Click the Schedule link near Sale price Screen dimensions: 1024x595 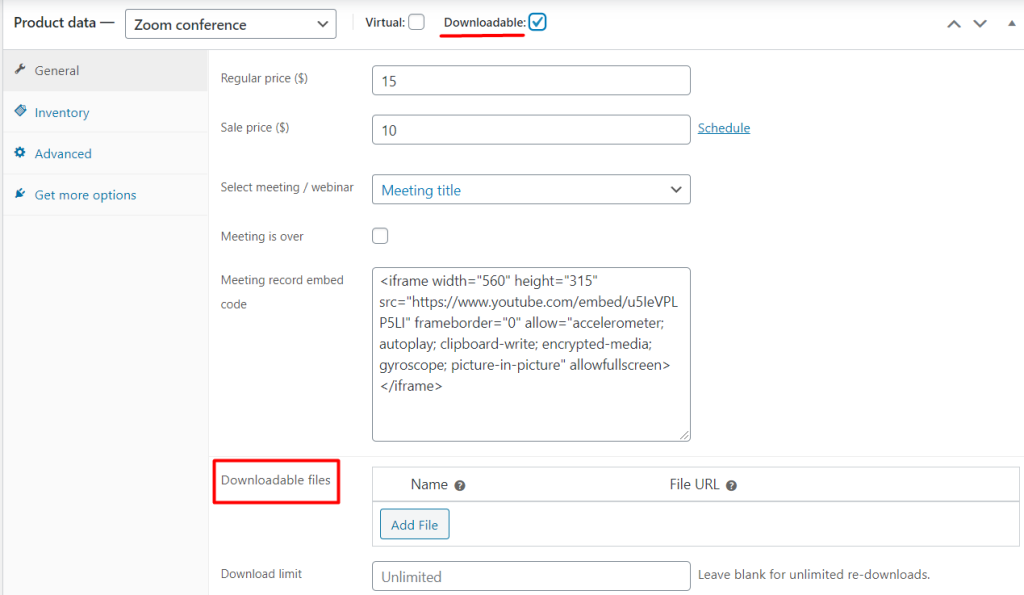[723, 128]
